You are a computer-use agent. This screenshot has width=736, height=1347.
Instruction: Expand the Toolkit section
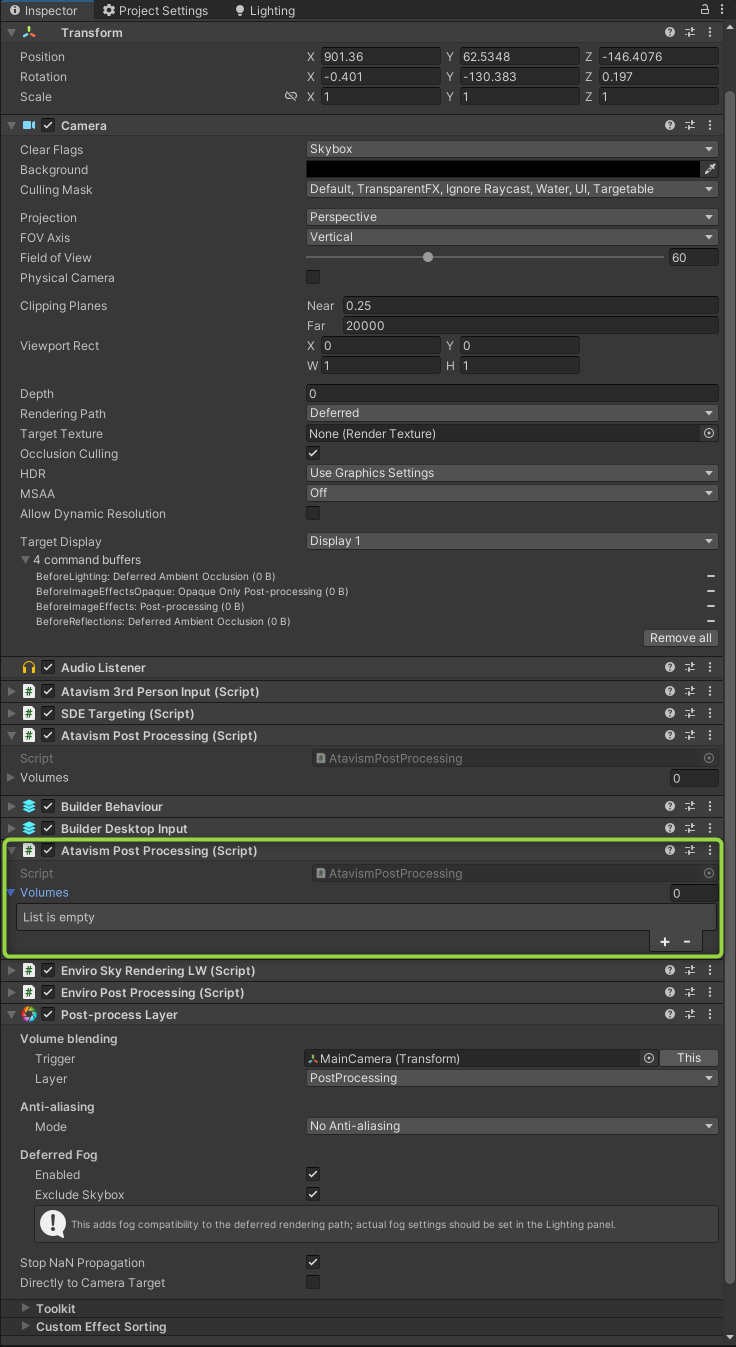[x=26, y=1309]
